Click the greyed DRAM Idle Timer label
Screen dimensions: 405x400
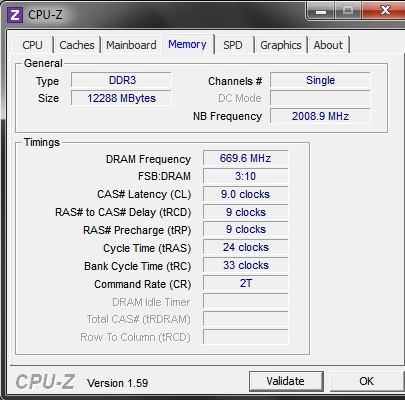(x=151, y=302)
